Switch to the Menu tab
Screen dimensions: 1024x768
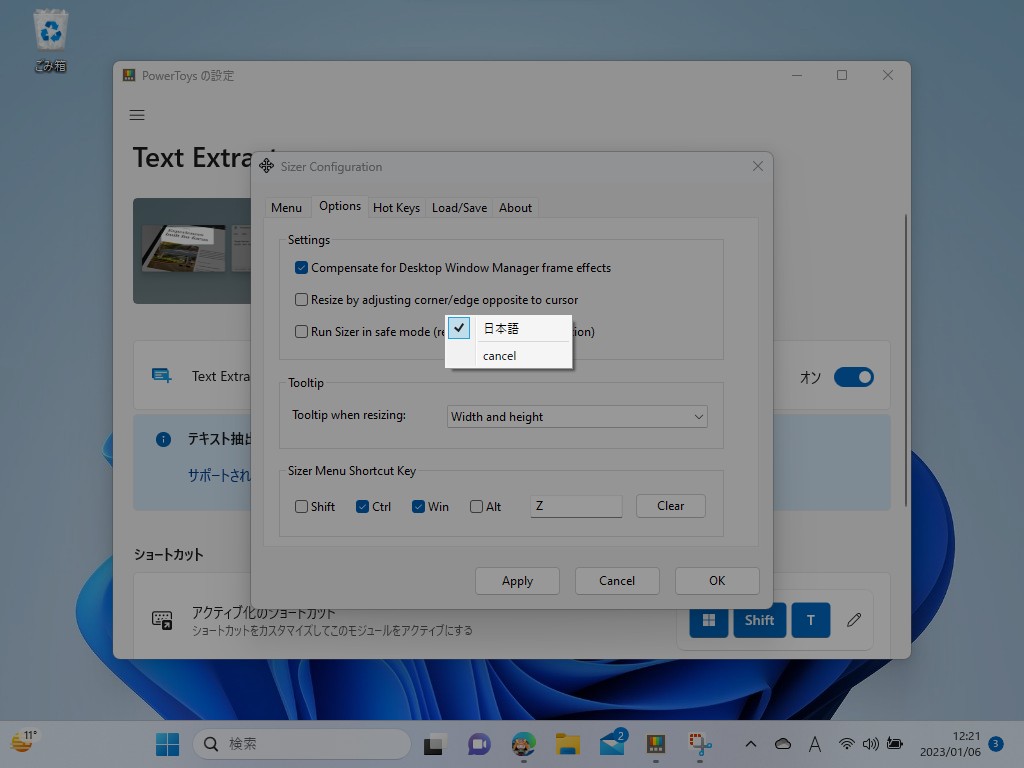[x=286, y=208]
